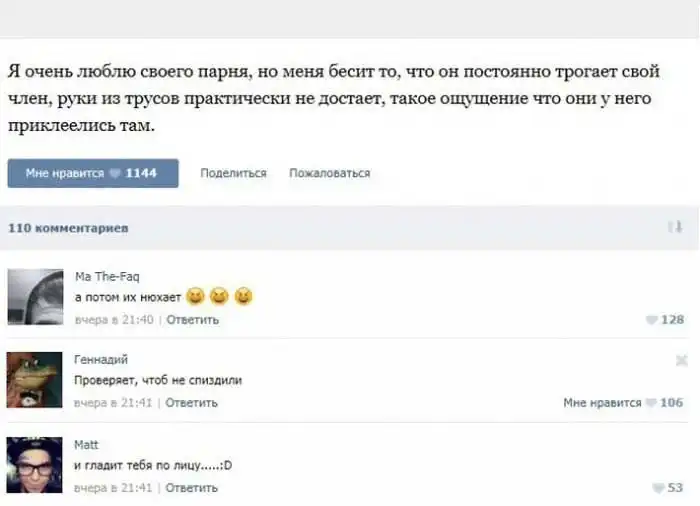Click 'Мне нравится' text on Геннадий's comment

click(x=602, y=403)
